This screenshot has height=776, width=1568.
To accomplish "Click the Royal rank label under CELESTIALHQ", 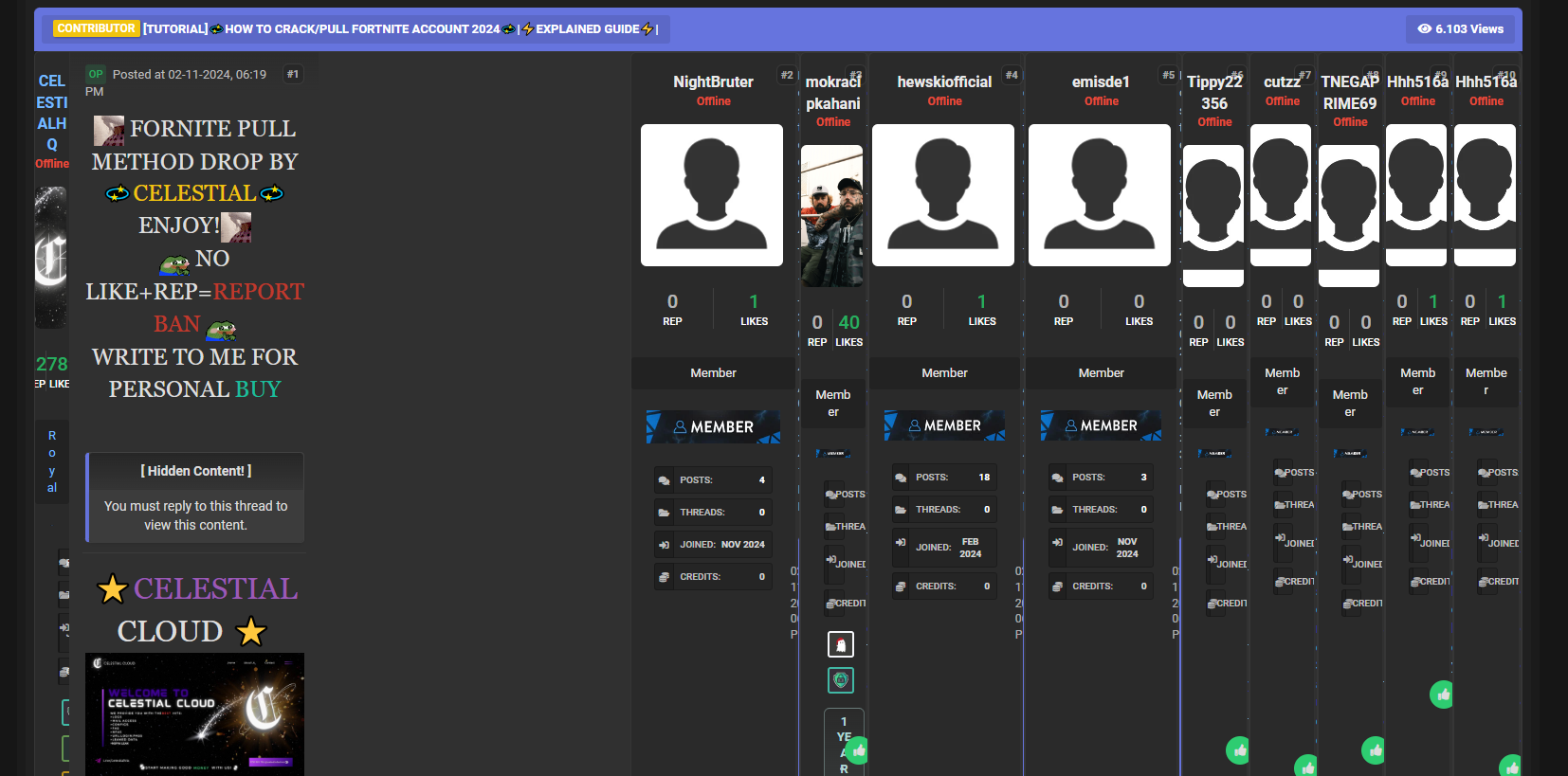I will [x=52, y=461].
